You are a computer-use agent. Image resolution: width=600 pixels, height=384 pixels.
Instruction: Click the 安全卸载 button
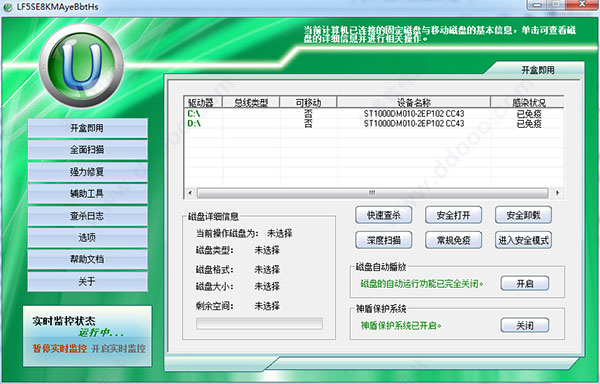[523, 215]
